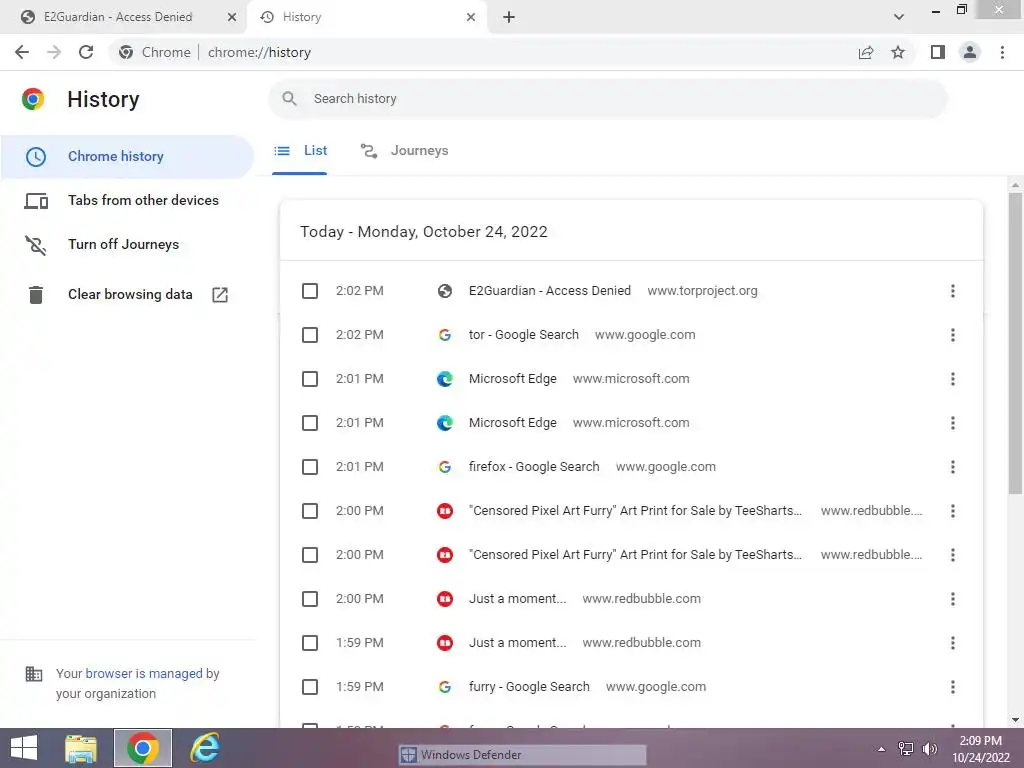Screen dimensions: 1024x768
Task: Open Chrome's three-dot main menu
Action: (1002, 52)
